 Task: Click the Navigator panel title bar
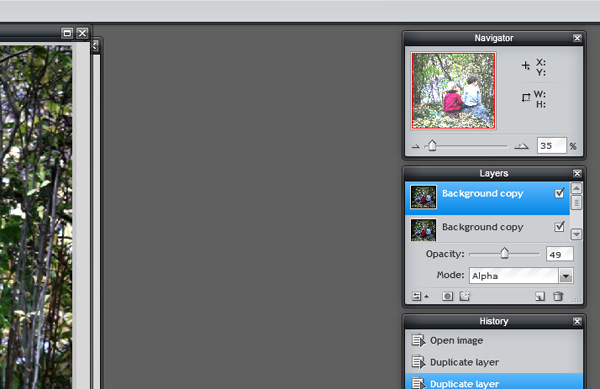(x=494, y=38)
